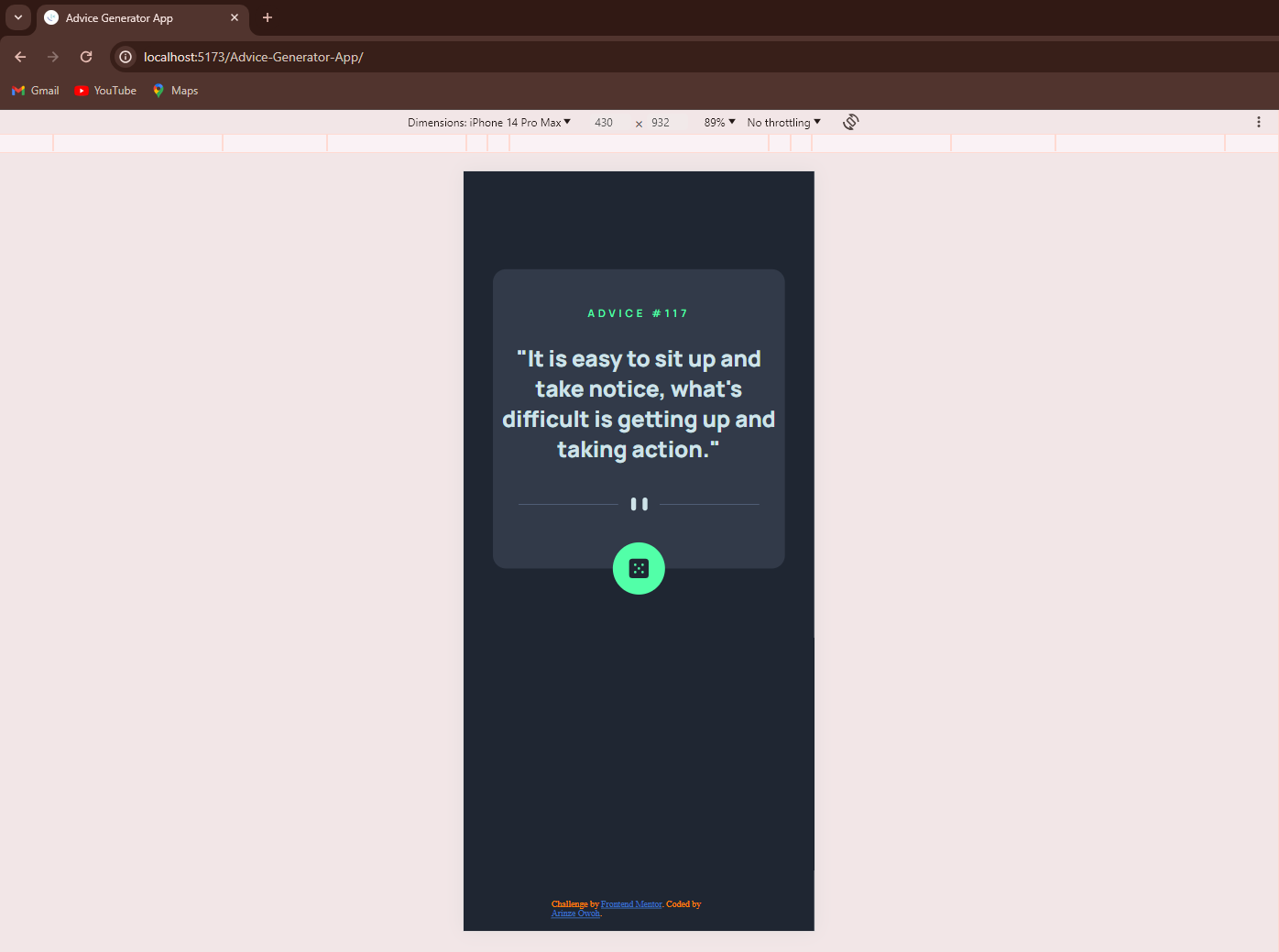The height and width of the screenshot is (952, 1279).
Task: Close the Advice Generator App tab
Action: click(x=235, y=17)
